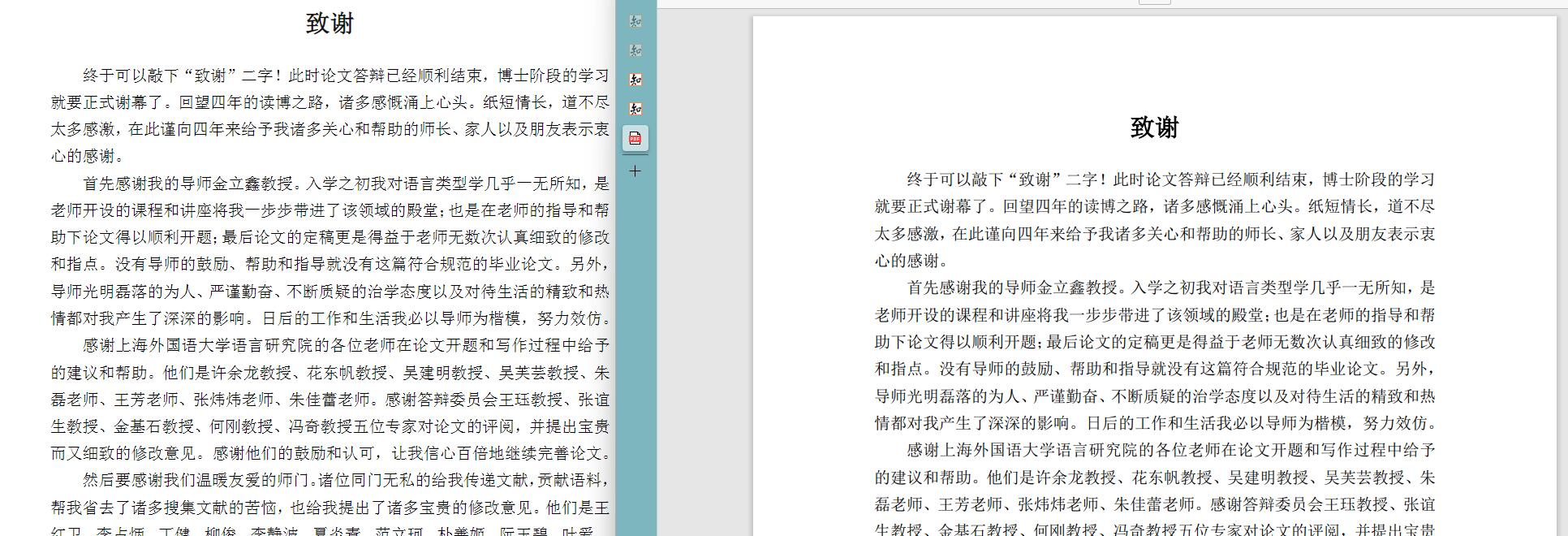
Task: Open the active PDF tab in the sidebar
Action: (x=635, y=138)
